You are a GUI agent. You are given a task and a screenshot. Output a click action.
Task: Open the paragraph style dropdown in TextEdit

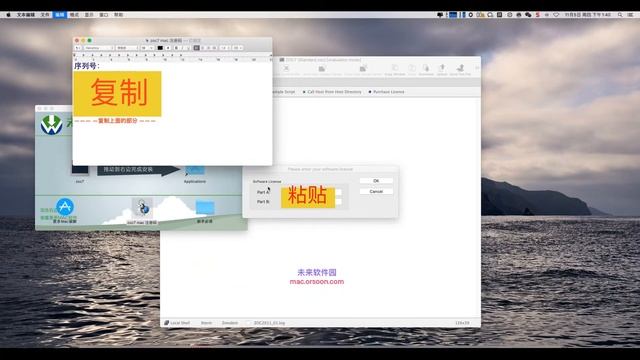coord(78,48)
